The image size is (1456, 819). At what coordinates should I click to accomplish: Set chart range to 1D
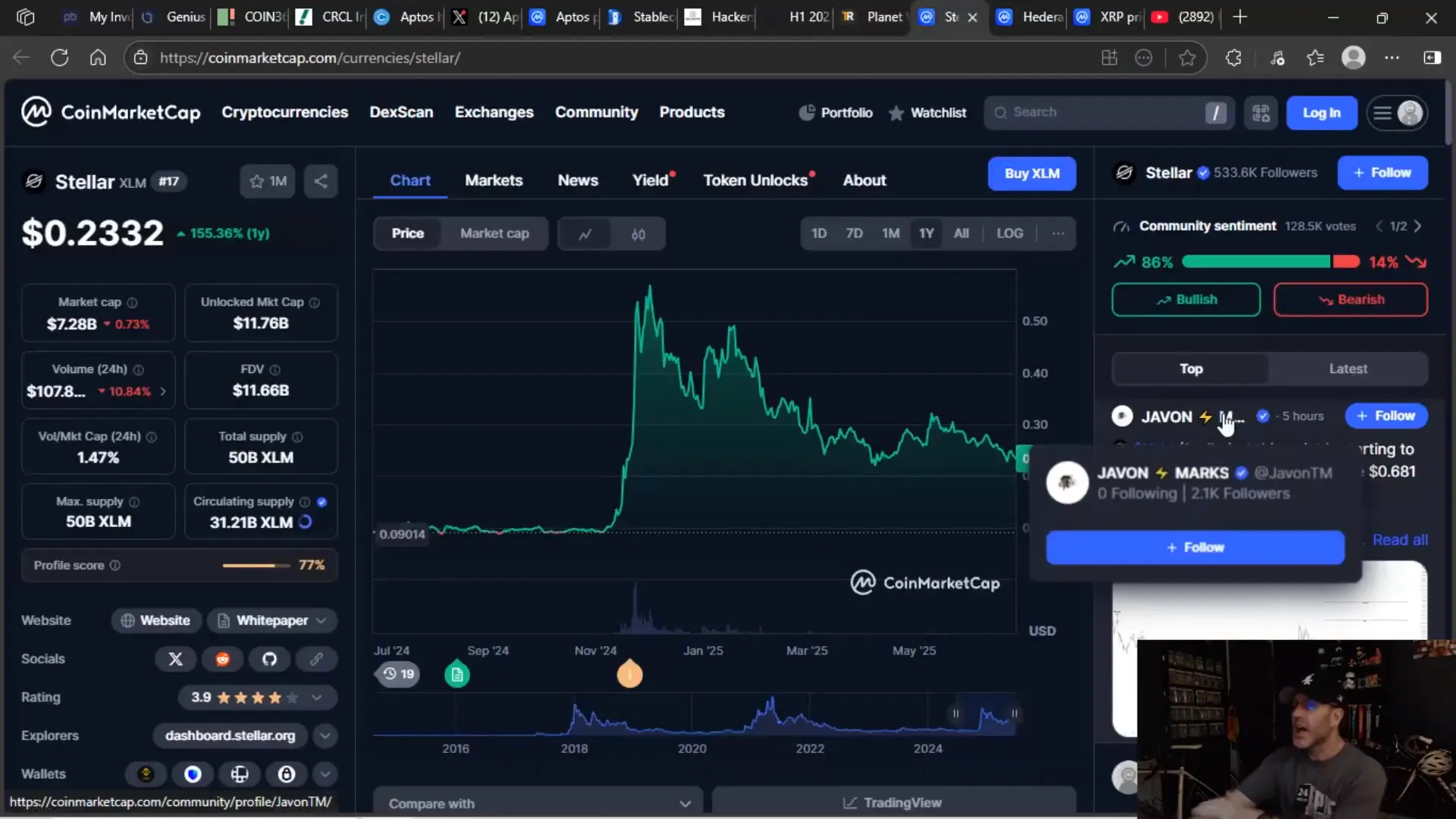(819, 234)
